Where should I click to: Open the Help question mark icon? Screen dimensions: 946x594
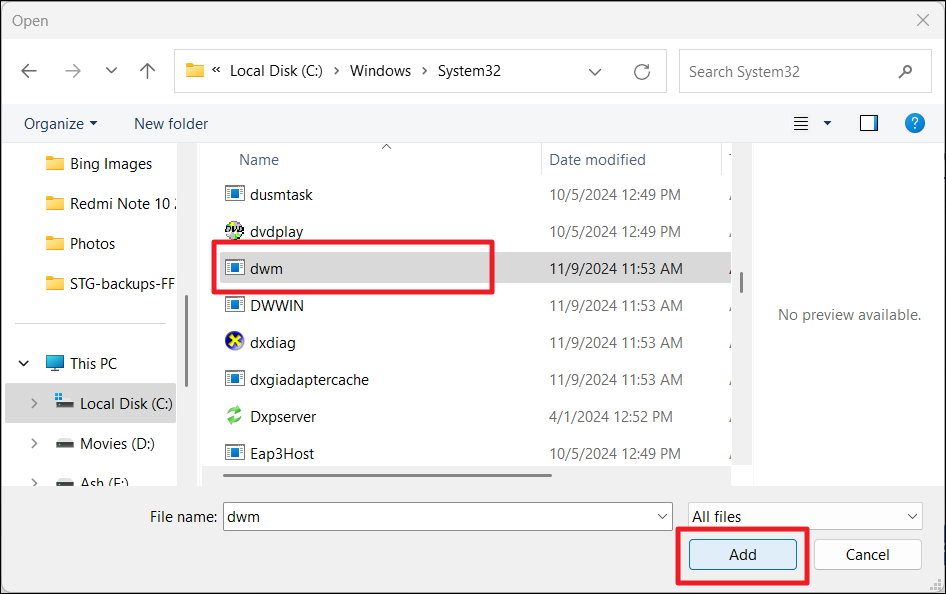click(914, 123)
